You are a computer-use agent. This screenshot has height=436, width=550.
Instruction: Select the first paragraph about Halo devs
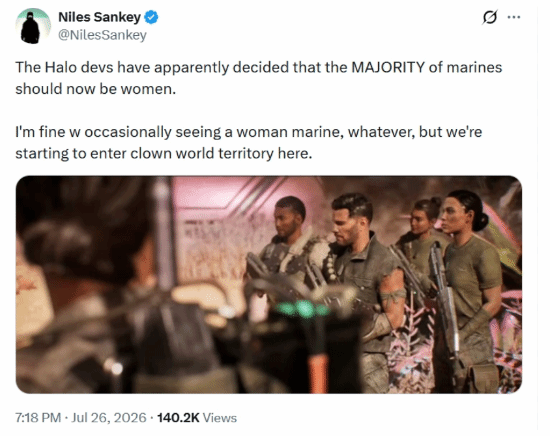pyautogui.click(x=259, y=78)
